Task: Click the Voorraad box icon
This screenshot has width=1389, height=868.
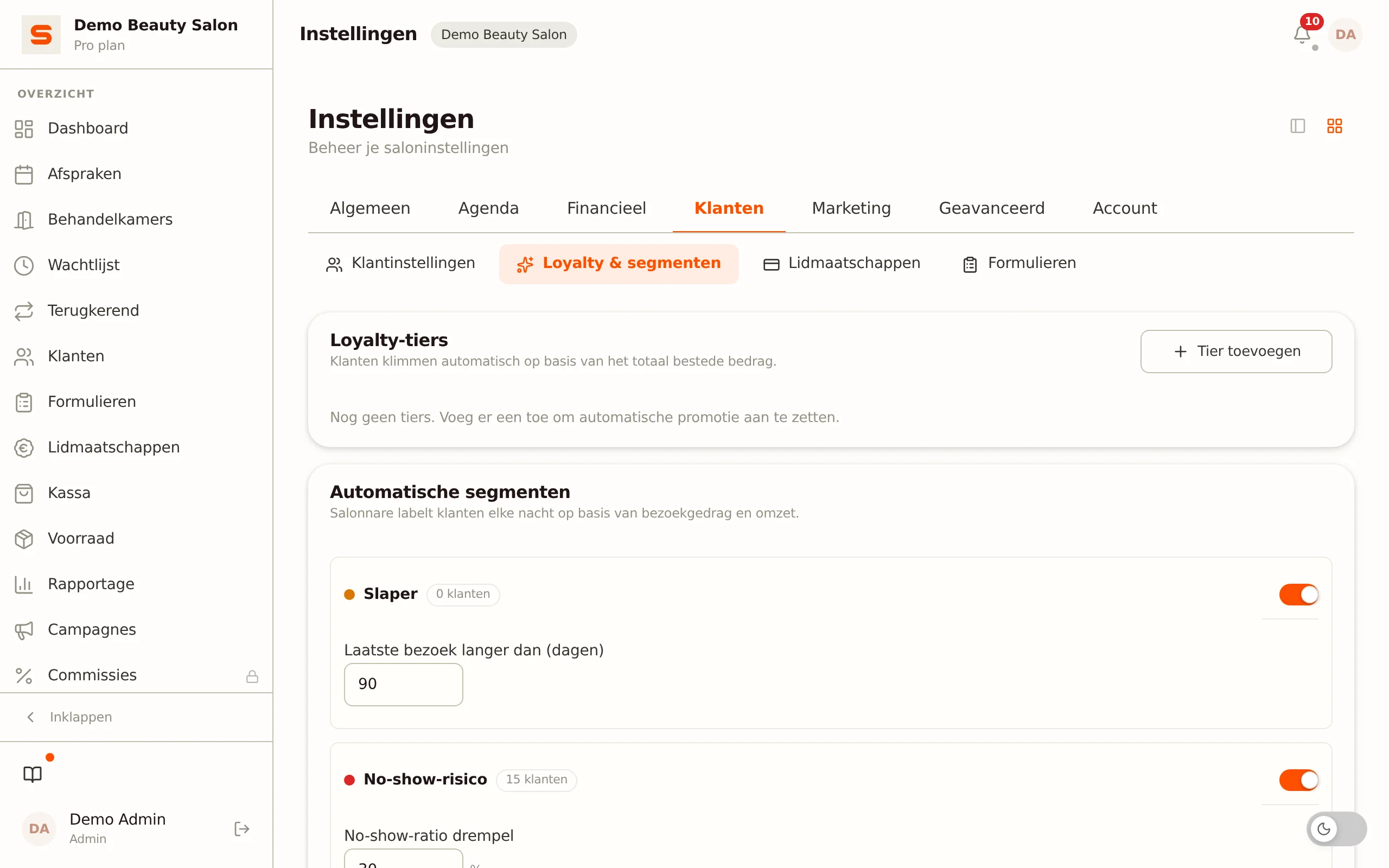Action: [x=23, y=539]
